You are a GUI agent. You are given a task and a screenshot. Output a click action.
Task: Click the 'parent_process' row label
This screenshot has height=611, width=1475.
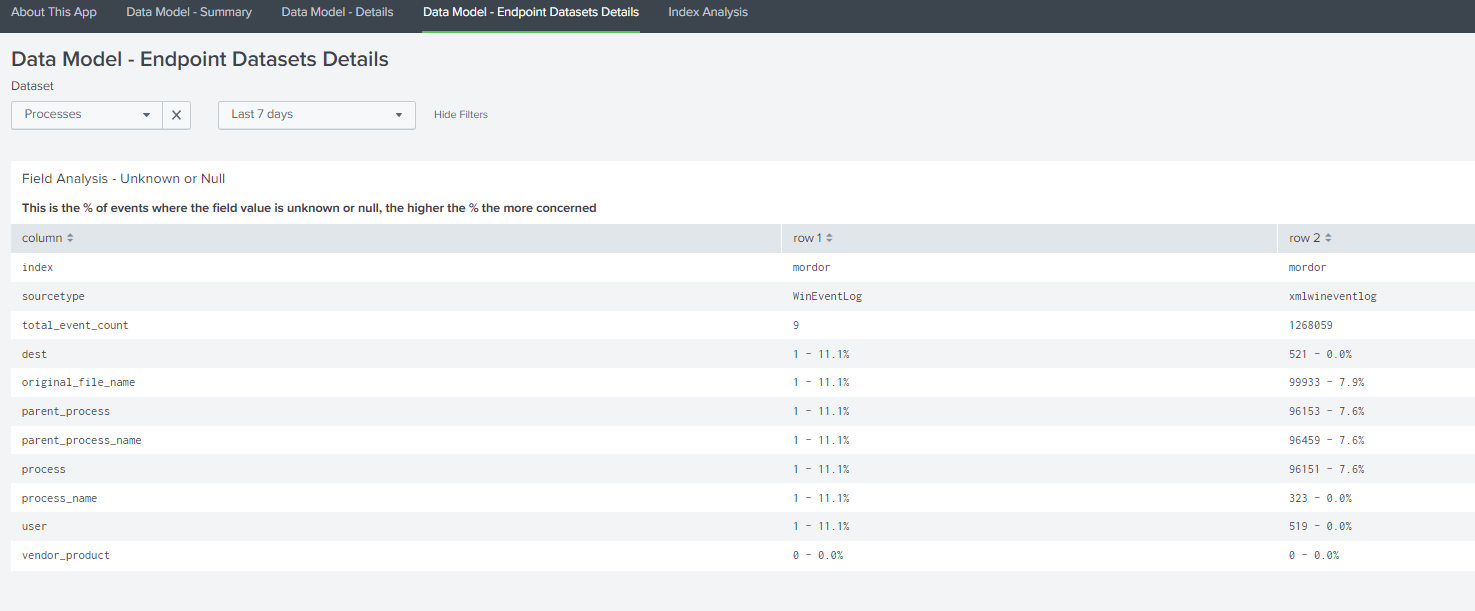(66, 412)
